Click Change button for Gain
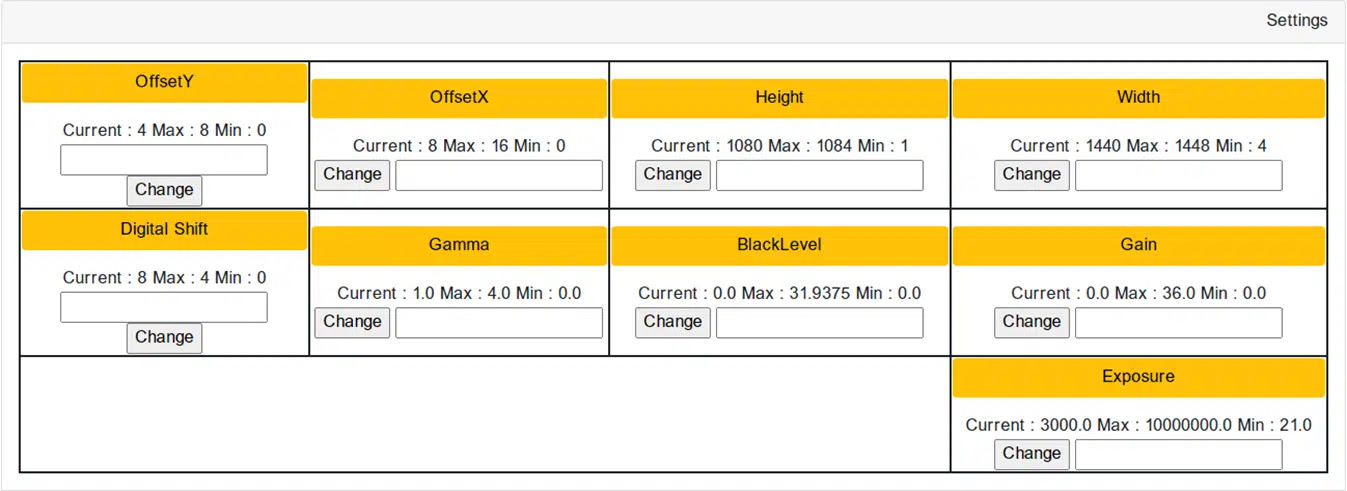1347x491 pixels. (x=1032, y=322)
